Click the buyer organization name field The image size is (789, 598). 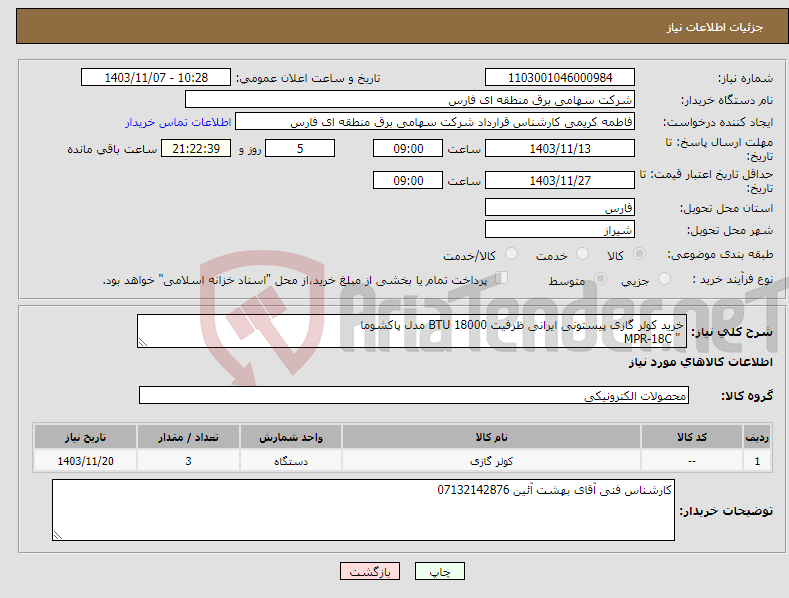(410, 100)
